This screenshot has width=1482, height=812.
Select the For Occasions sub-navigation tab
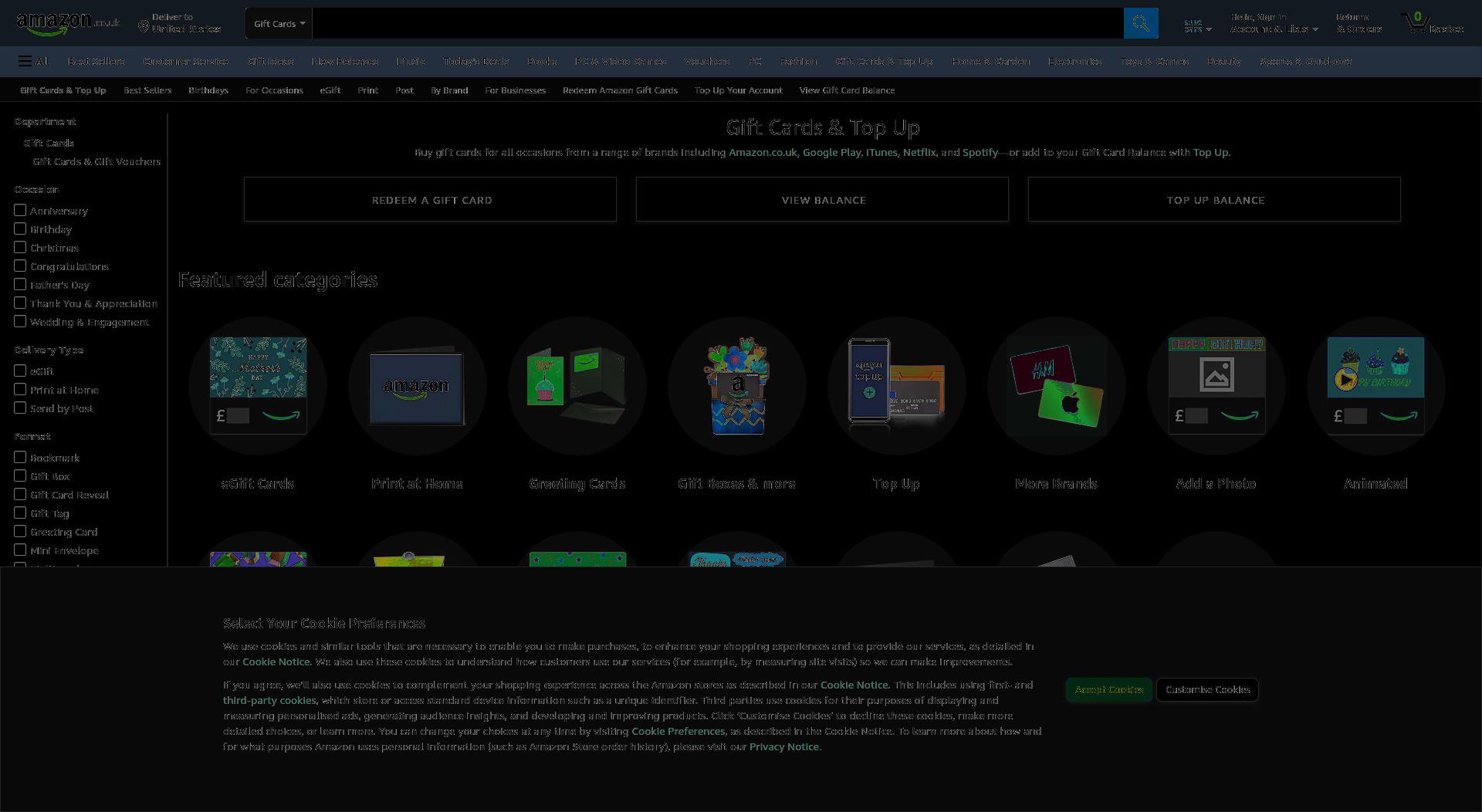click(274, 90)
